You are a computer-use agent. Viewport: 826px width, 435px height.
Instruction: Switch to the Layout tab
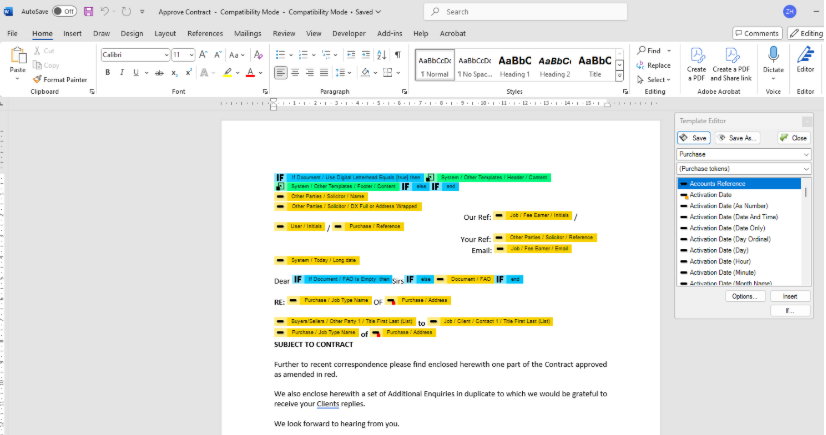pyautogui.click(x=165, y=33)
